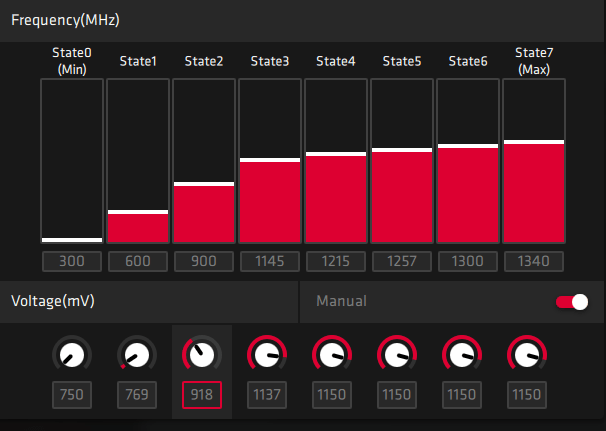Click the State7 (Max) label
606x431 pixels.
534,61
